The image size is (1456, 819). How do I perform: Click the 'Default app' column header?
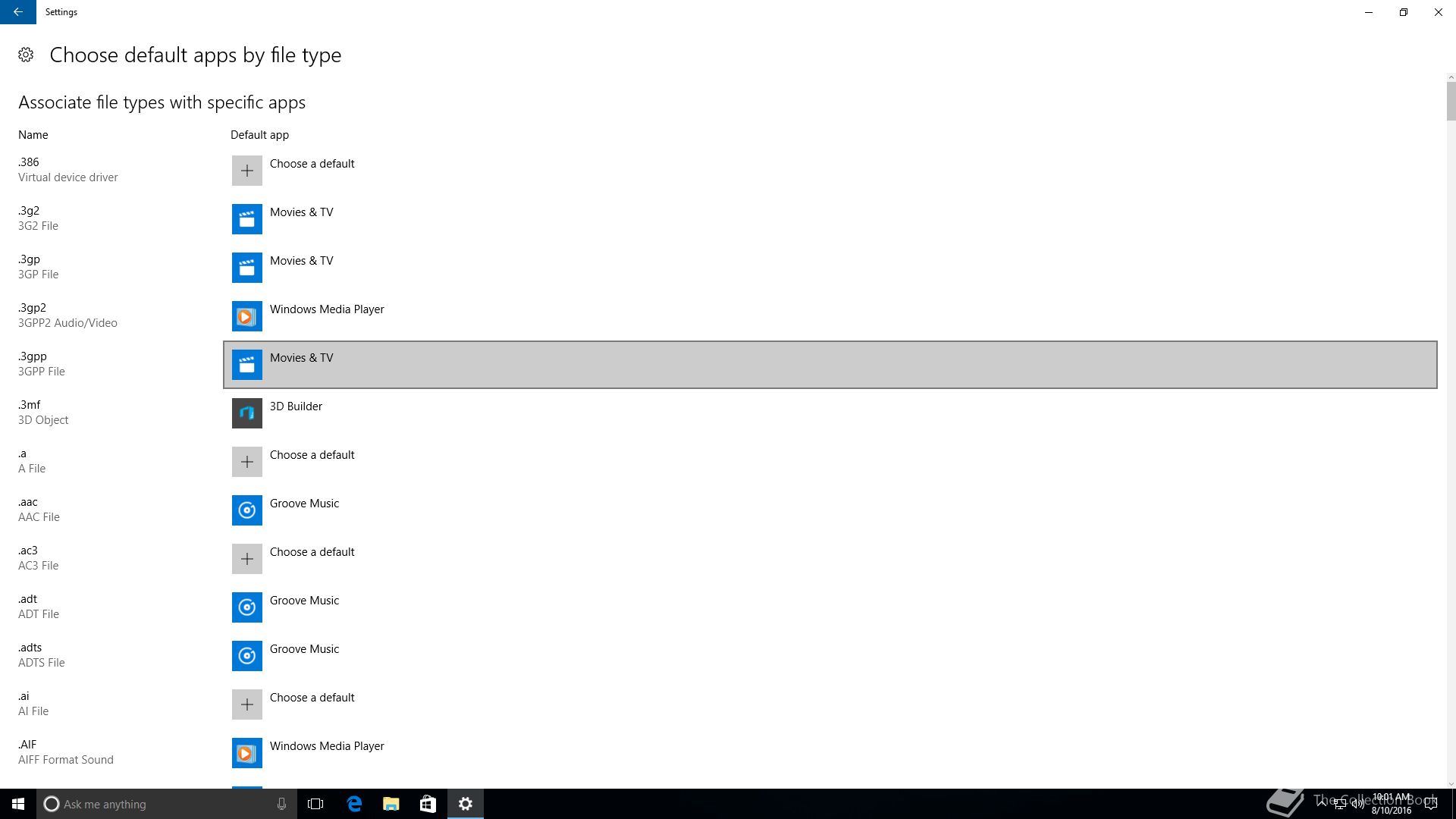(259, 135)
